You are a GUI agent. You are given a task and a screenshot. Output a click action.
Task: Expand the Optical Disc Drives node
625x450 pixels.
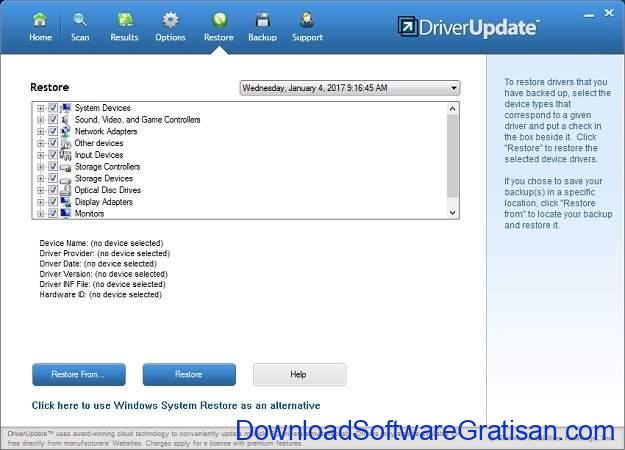tap(40, 190)
